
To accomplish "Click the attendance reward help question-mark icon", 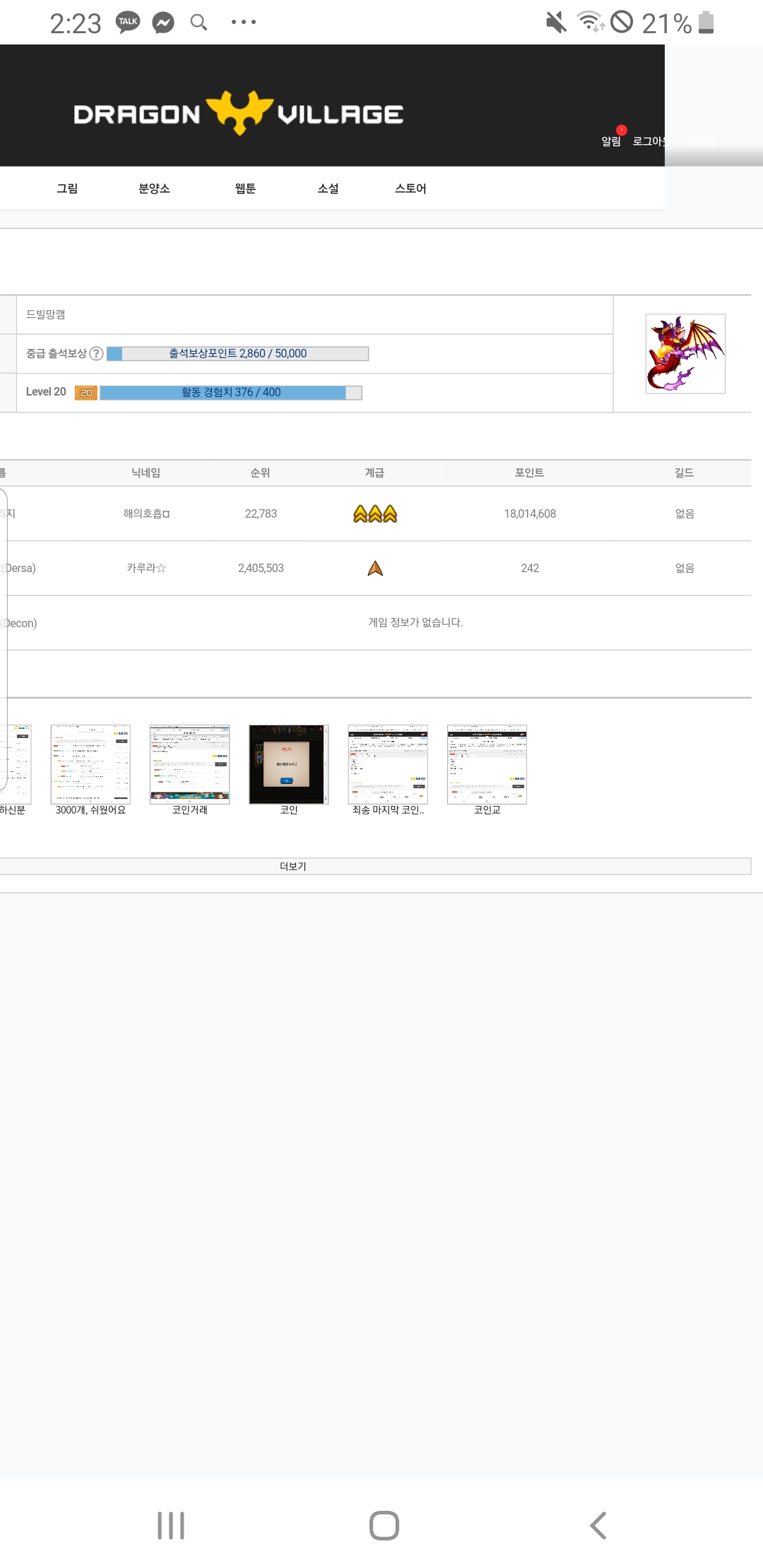I will coord(97,354).
